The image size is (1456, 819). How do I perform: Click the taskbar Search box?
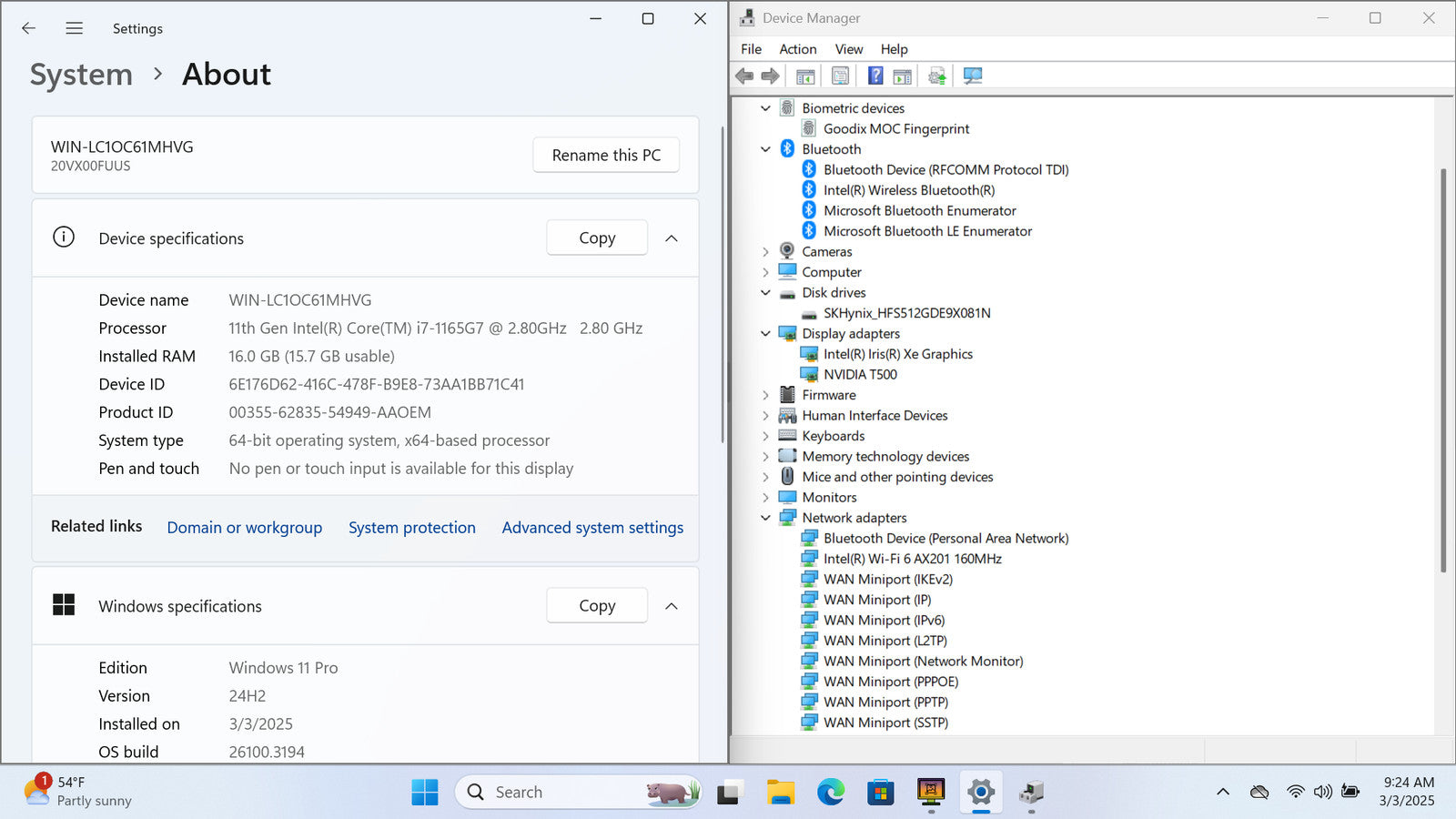point(579,793)
